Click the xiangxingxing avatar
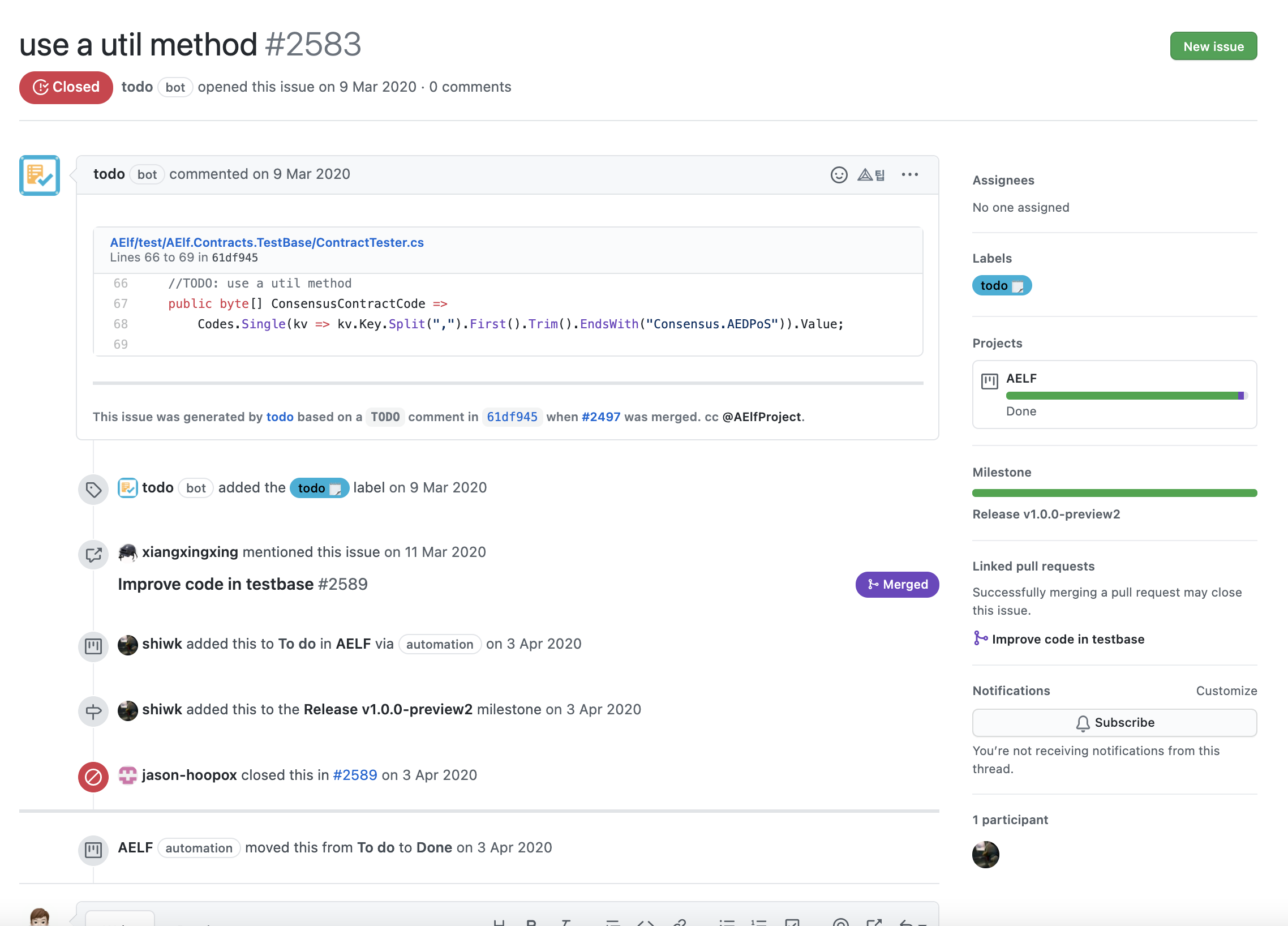The height and width of the screenshot is (926, 1288). (x=128, y=552)
